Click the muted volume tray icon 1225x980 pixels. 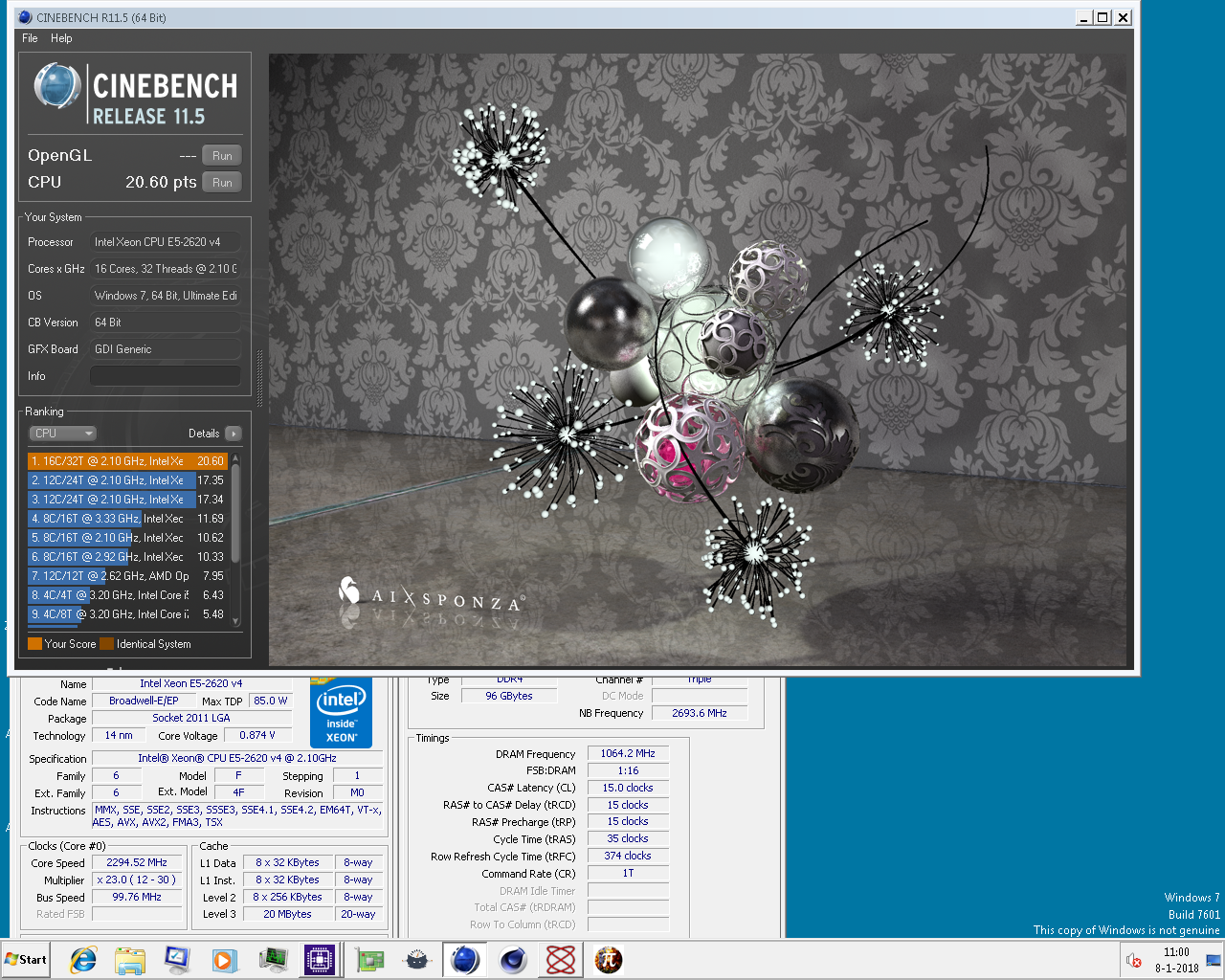tap(1133, 960)
